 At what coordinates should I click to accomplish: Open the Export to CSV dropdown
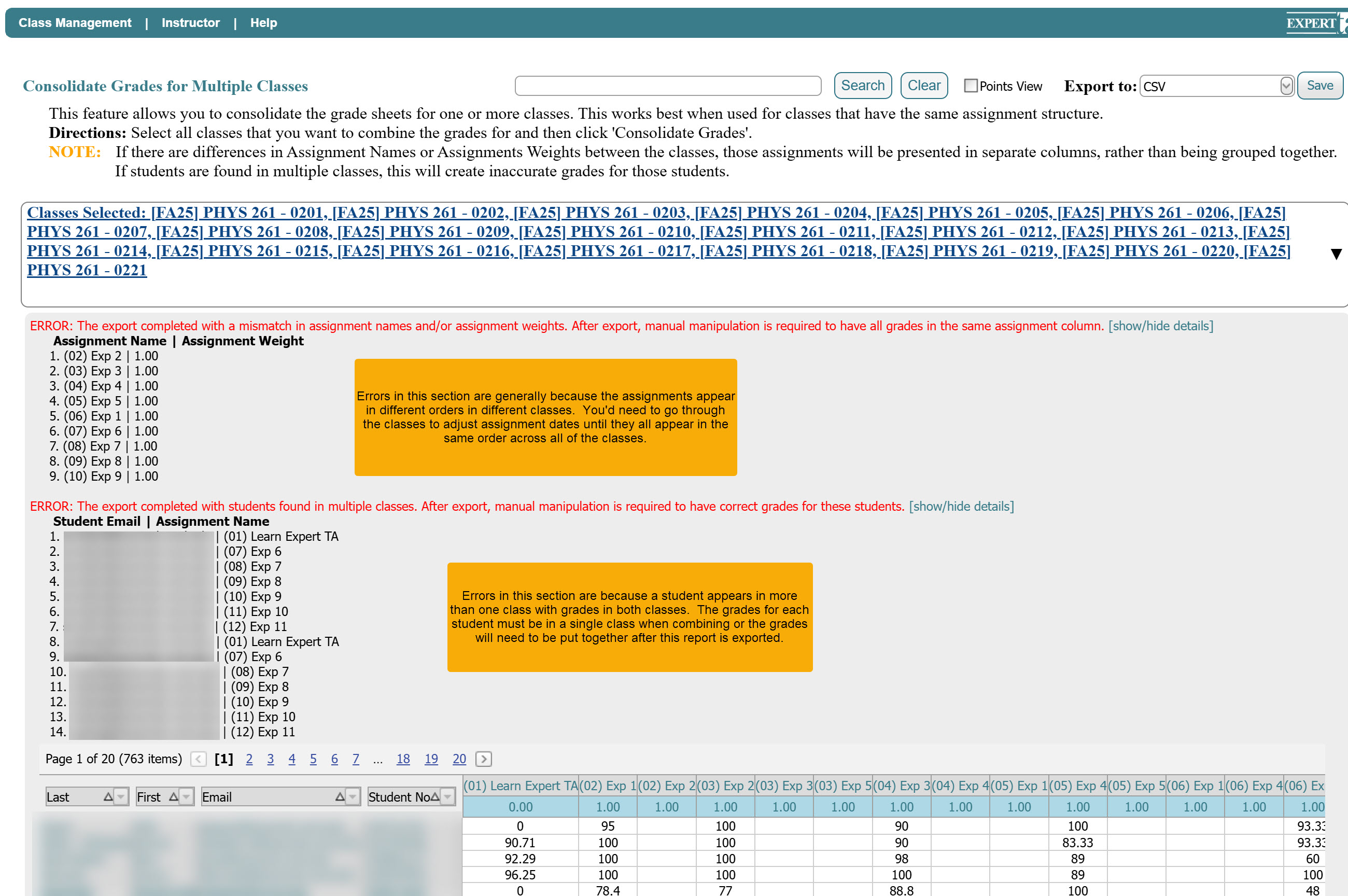tap(1286, 86)
